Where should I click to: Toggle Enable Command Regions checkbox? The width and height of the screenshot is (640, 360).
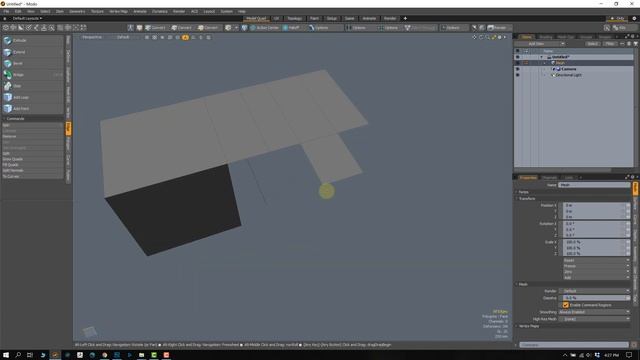(x=566, y=305)
